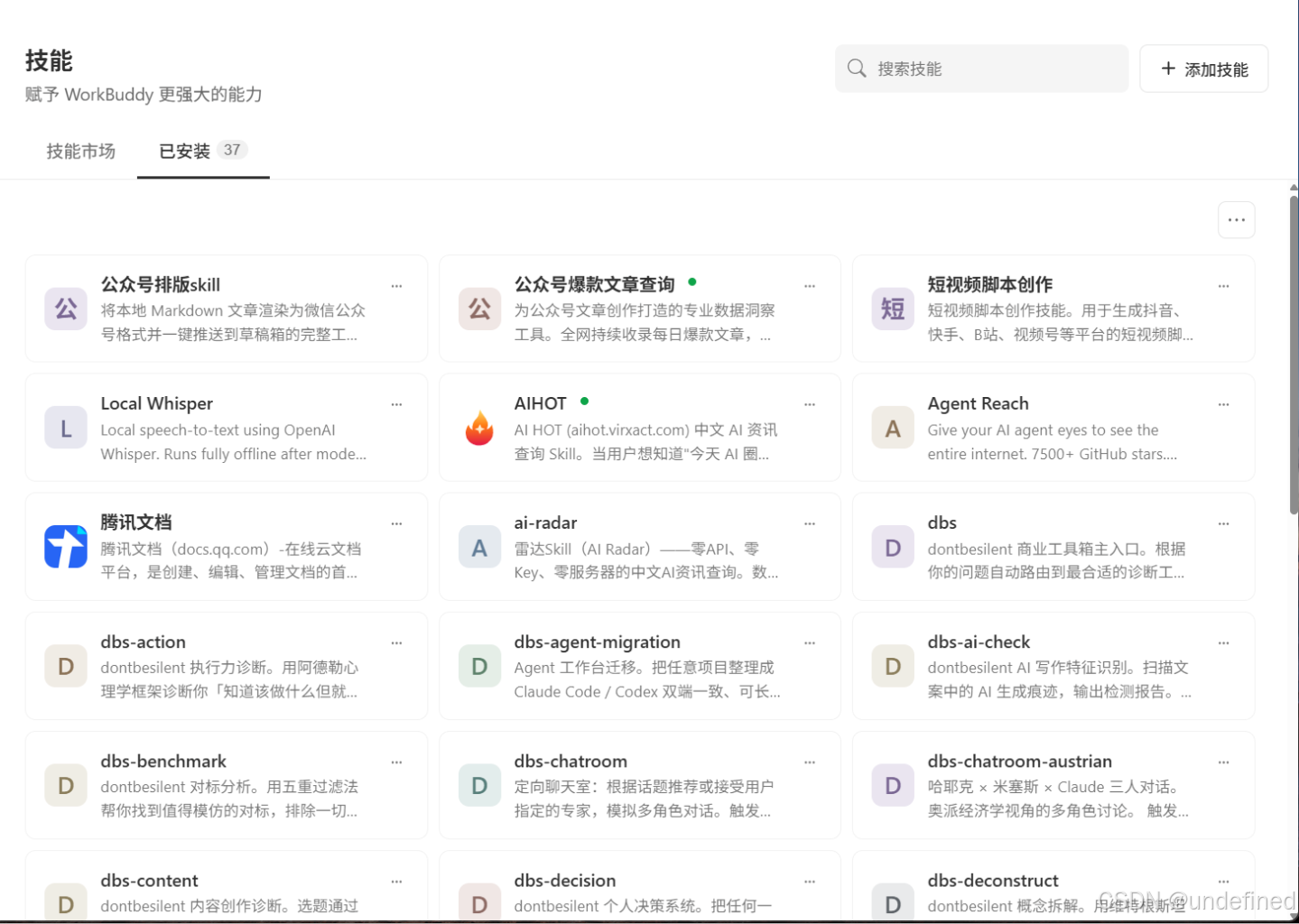Click the dbs-chatroom-austrian D icon
1299x924 pixels.
[893, 785]
